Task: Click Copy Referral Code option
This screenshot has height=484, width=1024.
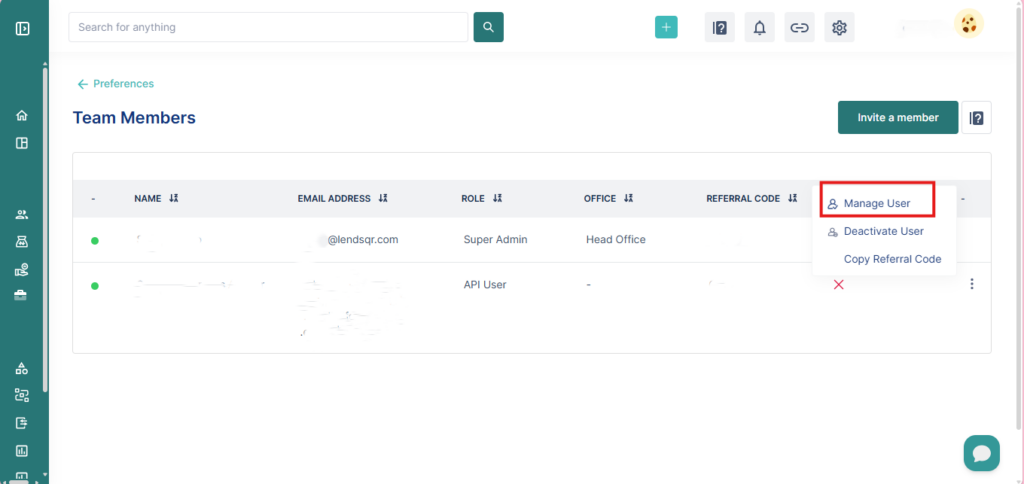Action: point(892,259)
